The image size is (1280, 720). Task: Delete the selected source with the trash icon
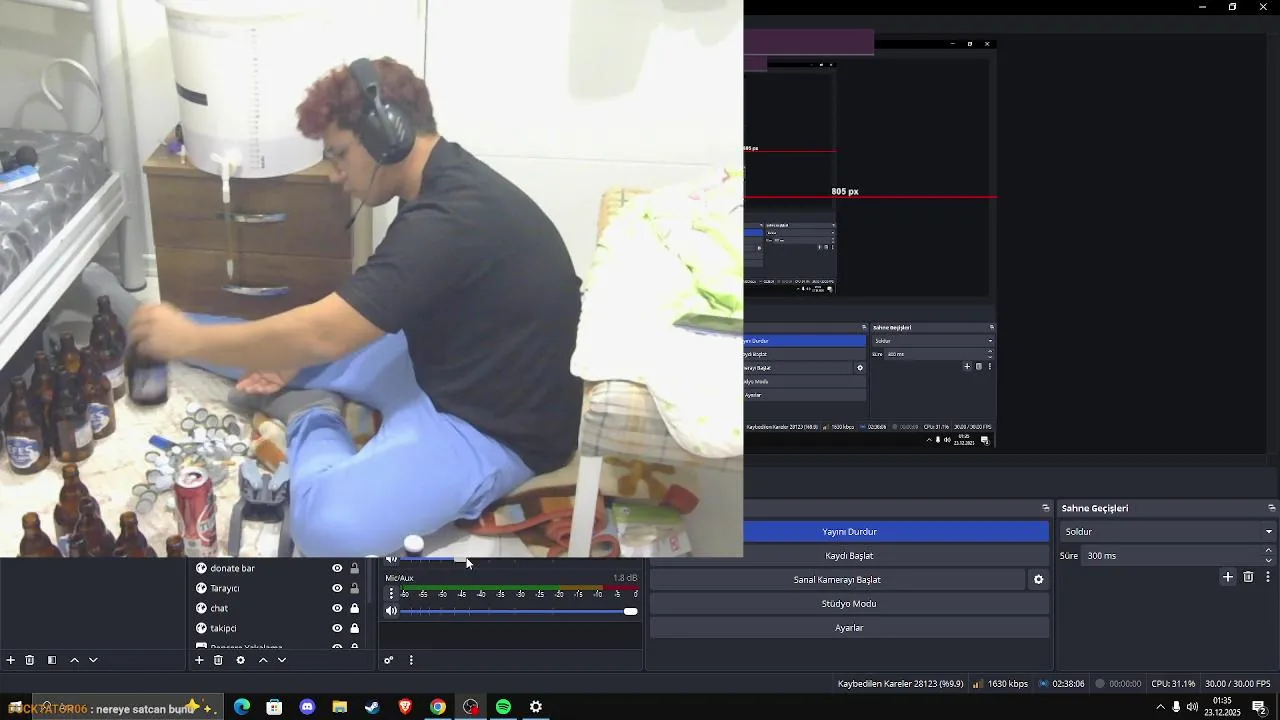point(218,660)
